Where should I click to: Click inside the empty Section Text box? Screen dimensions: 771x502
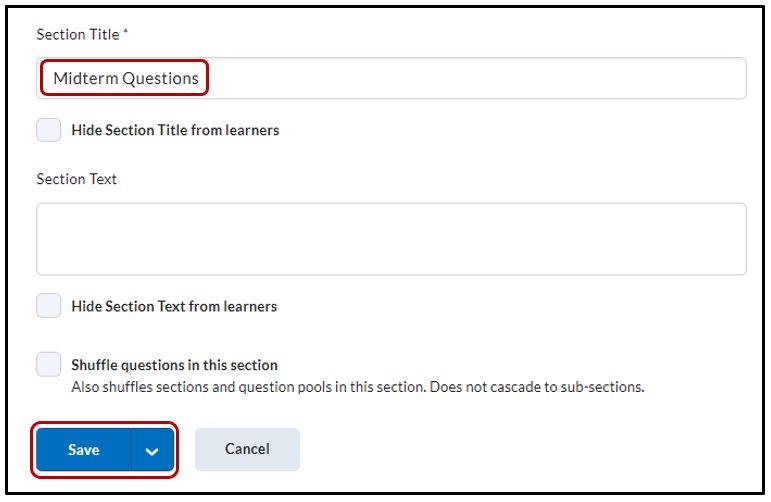pyautogui.click(x=391, y=239)
